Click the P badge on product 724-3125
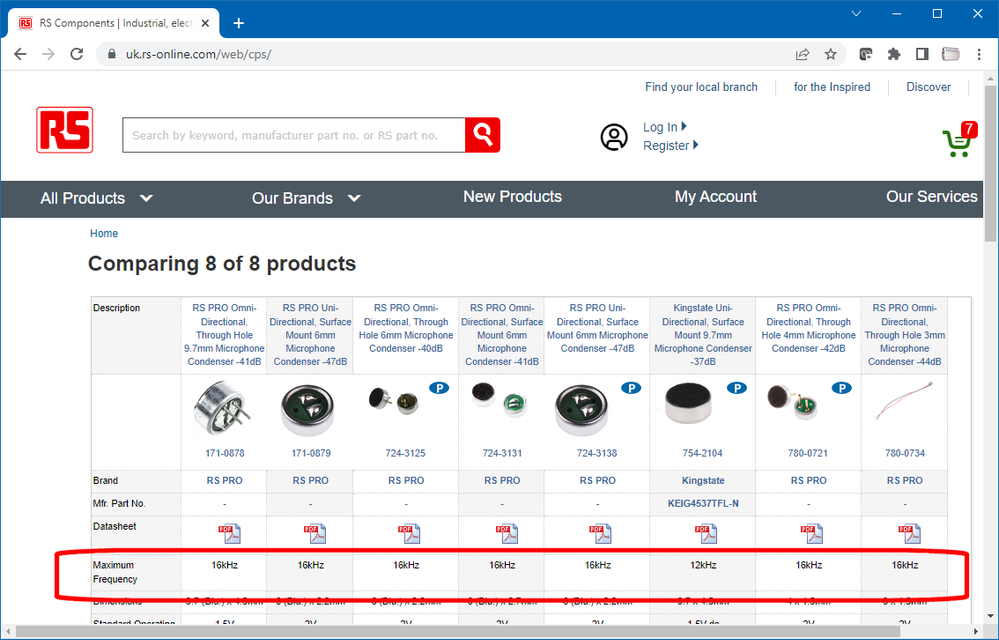The image size is (999, 640). pyautogui.click(x=439, y=388)
